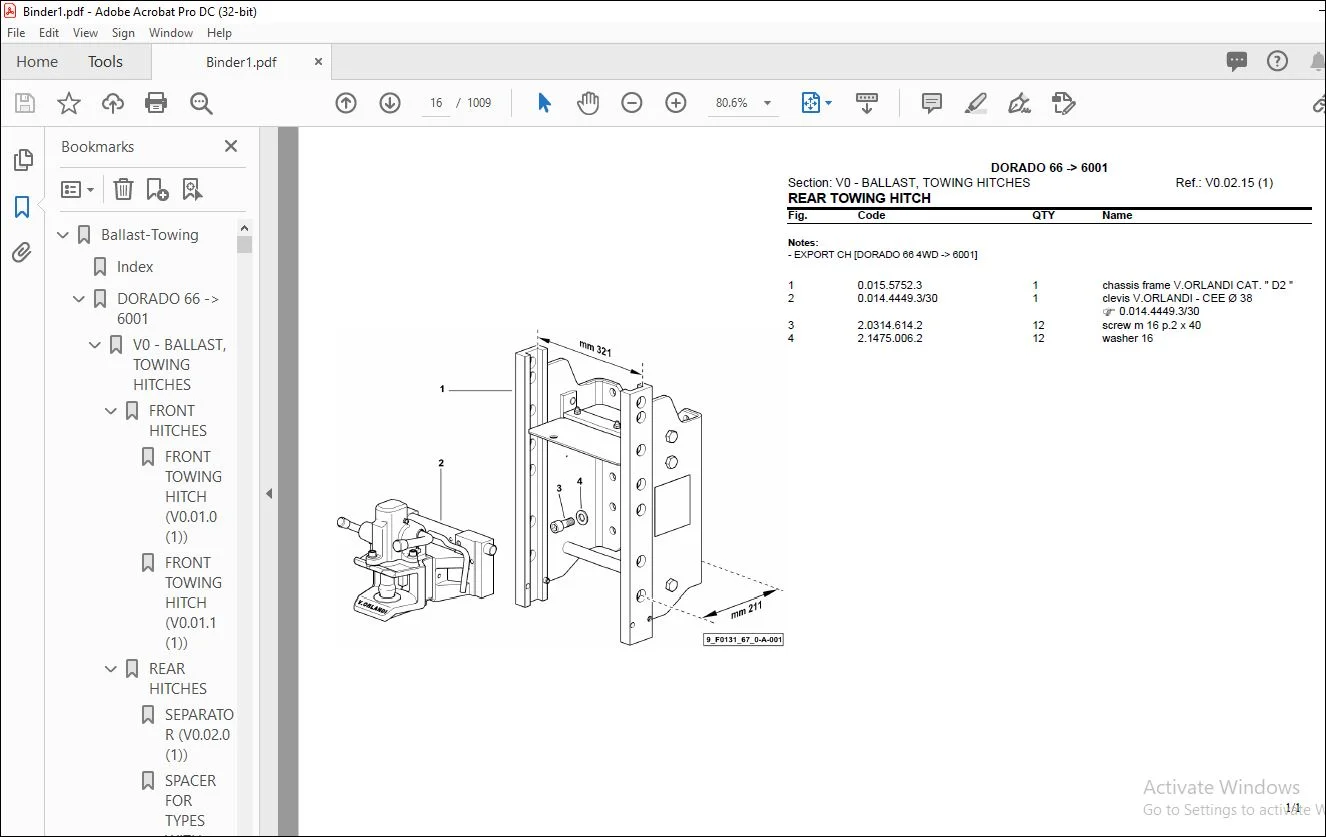Upload the file with the cloud arrow icon
This screenshot has height=837, width=1326.
(x=113, y=103)
